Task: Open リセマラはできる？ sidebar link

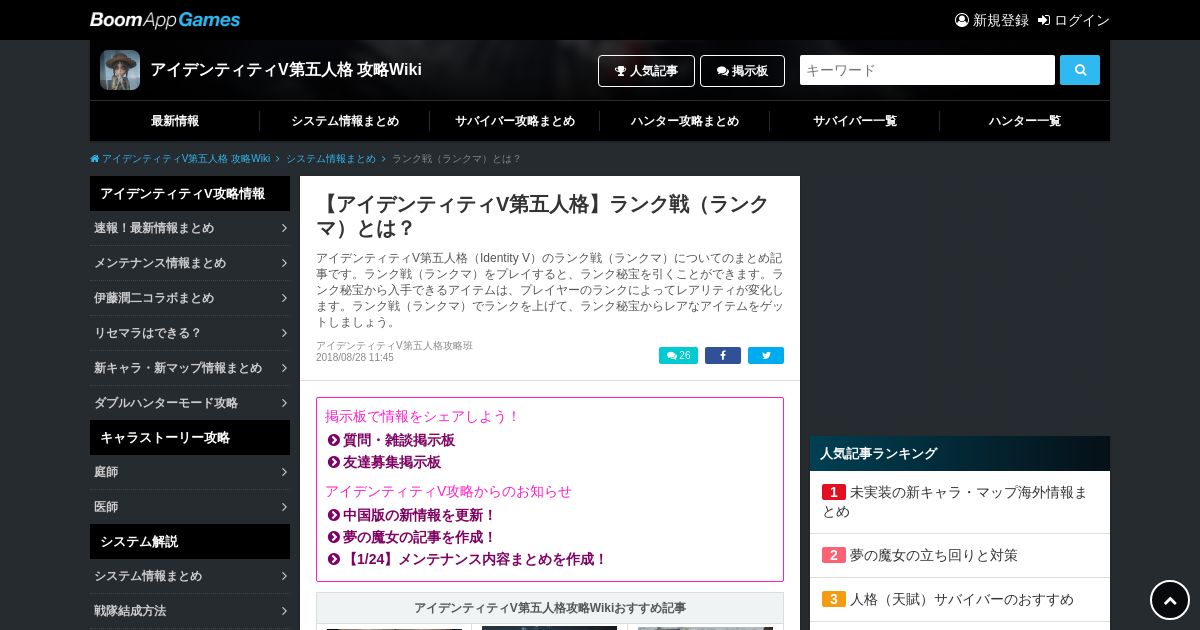Action: 190,333
